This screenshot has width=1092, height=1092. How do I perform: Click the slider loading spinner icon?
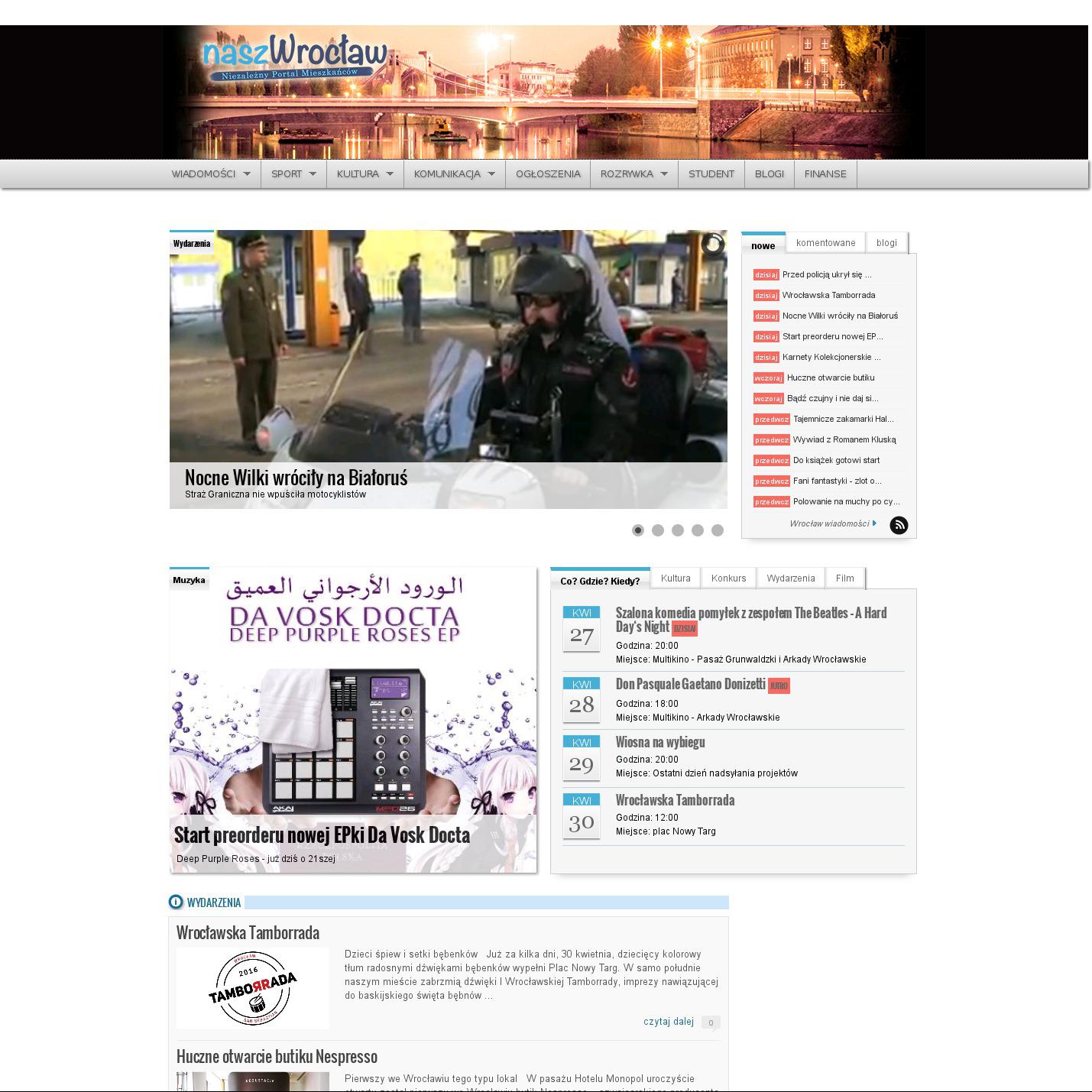[712, 244]
